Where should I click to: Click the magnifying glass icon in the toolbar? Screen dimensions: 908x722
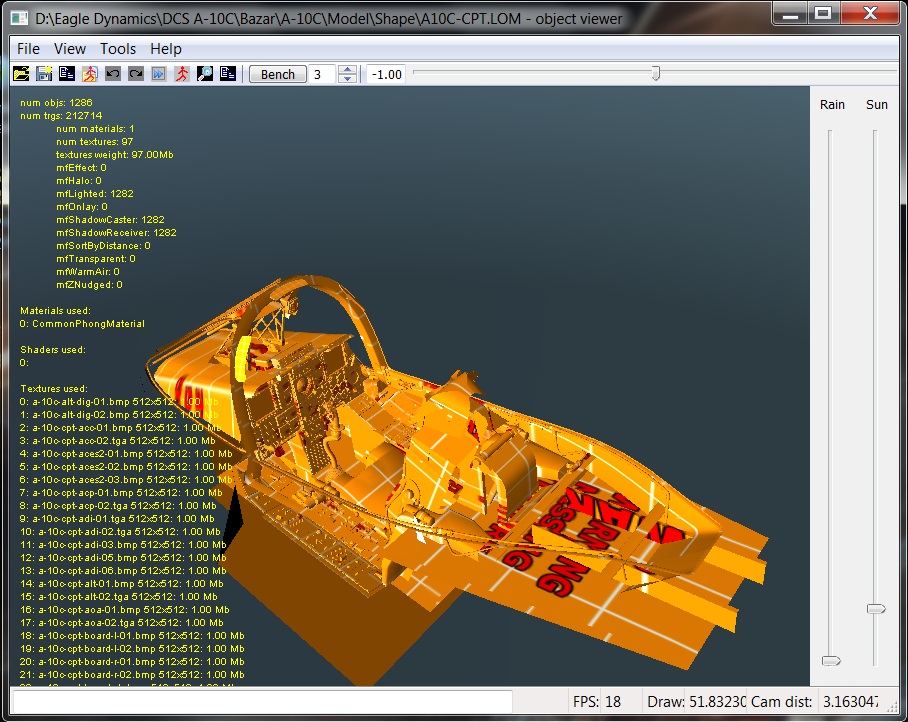point(205,74)
